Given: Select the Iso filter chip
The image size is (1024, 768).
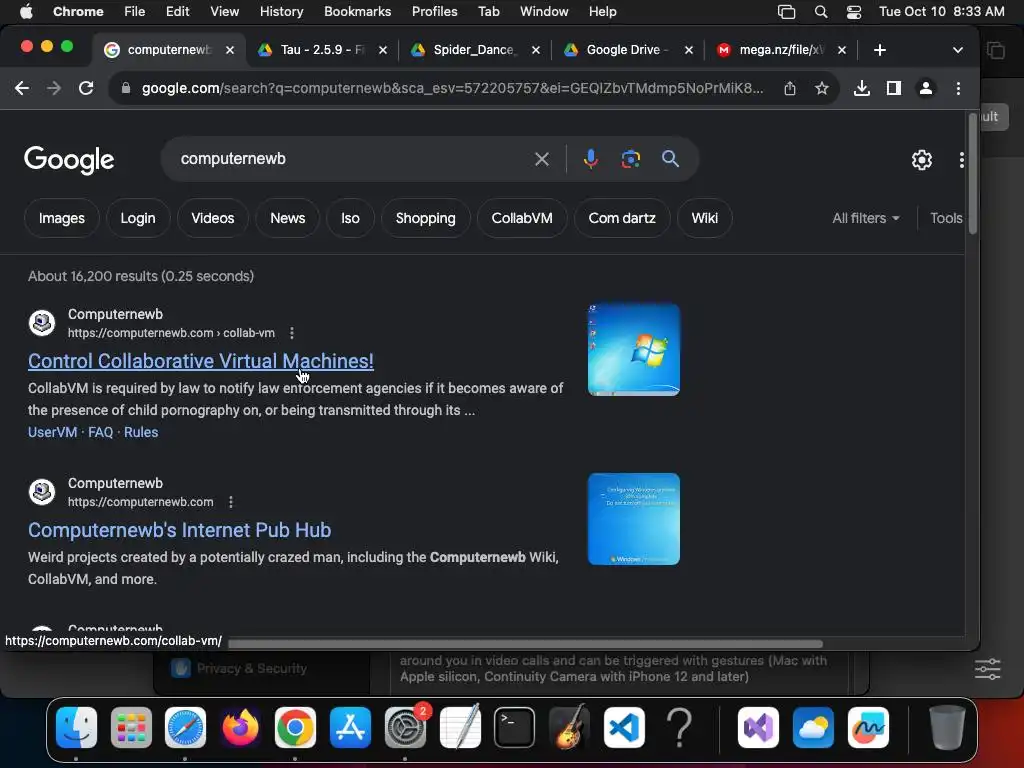Looking at the screenshot, I should click(x=350, y=218).
